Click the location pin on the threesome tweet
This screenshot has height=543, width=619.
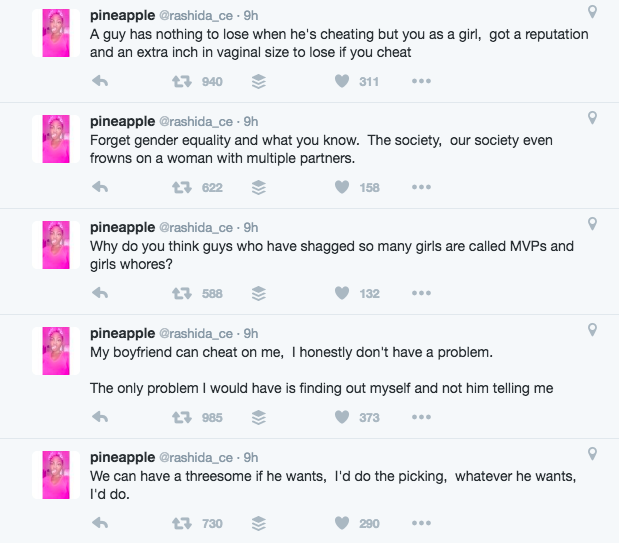coord(592,454)
